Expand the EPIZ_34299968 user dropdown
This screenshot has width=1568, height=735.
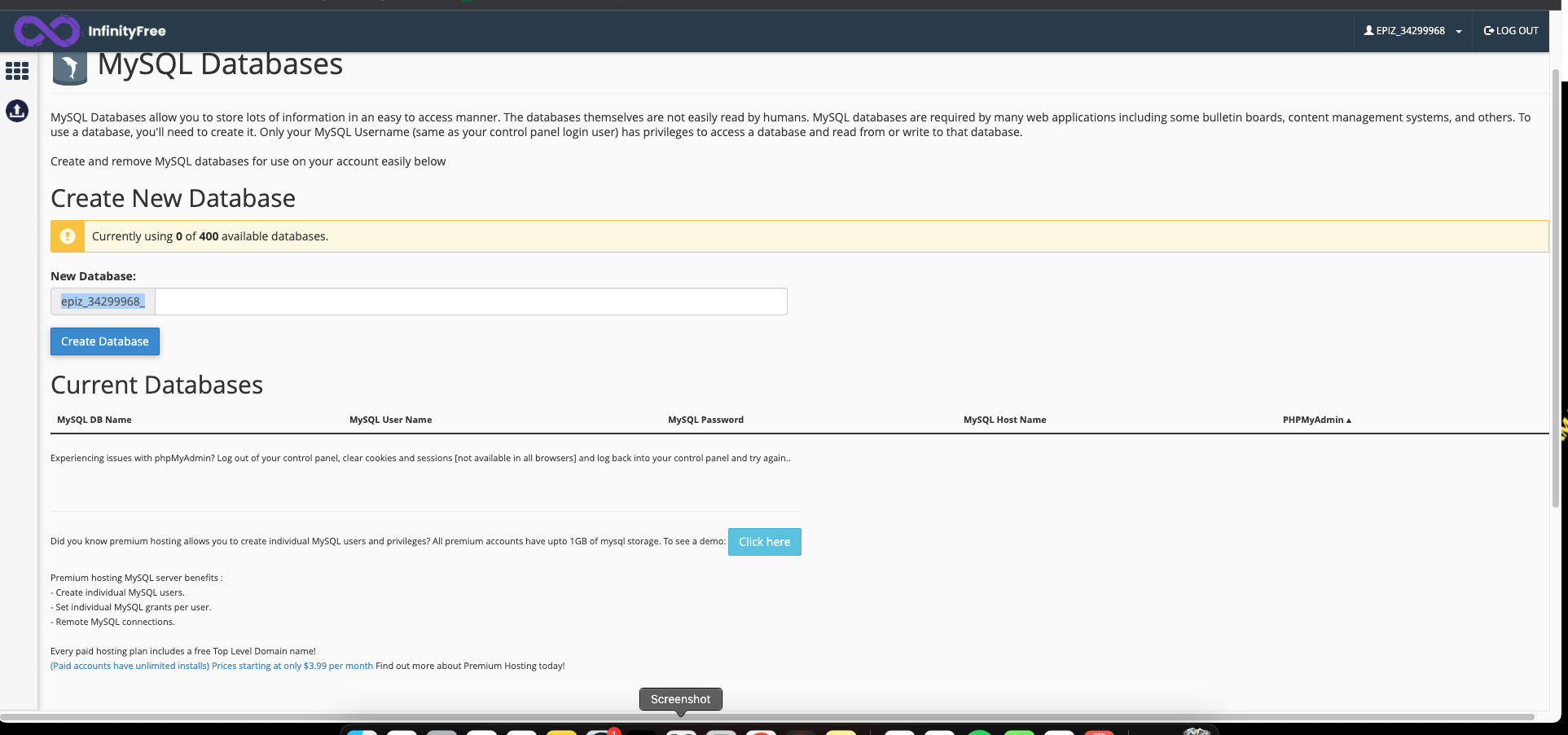click(1412, 31)
